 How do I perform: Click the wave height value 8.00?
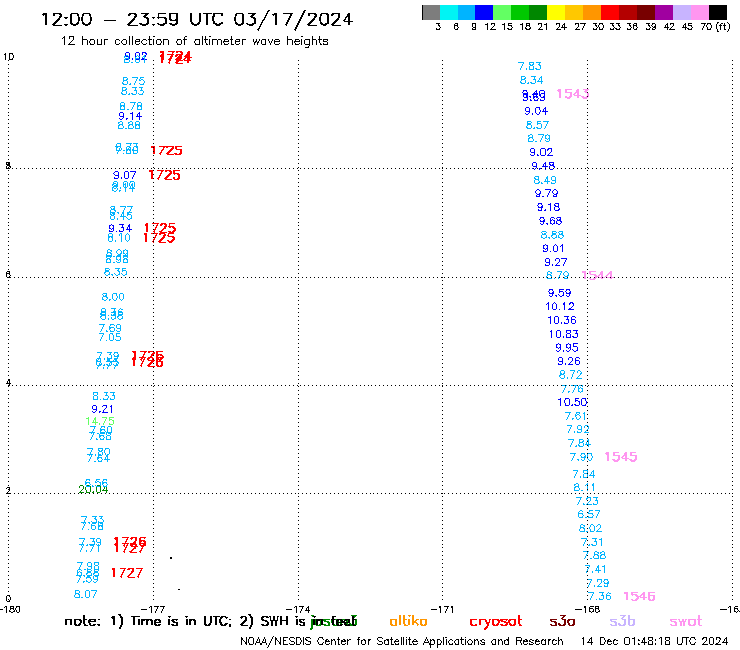point(113,297)
